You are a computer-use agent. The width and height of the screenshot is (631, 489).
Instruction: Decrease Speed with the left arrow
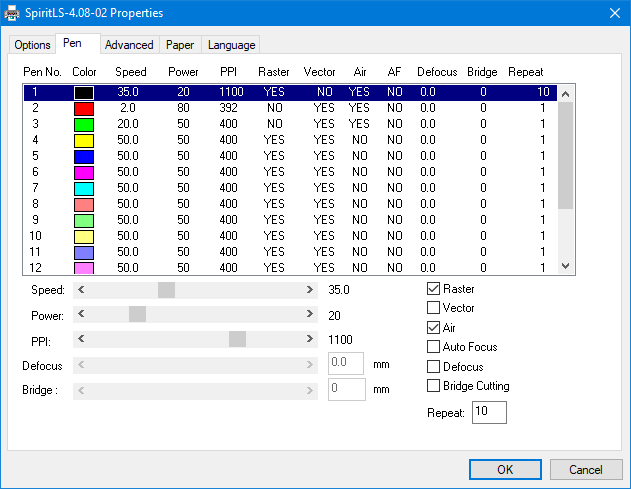point(81,290)
